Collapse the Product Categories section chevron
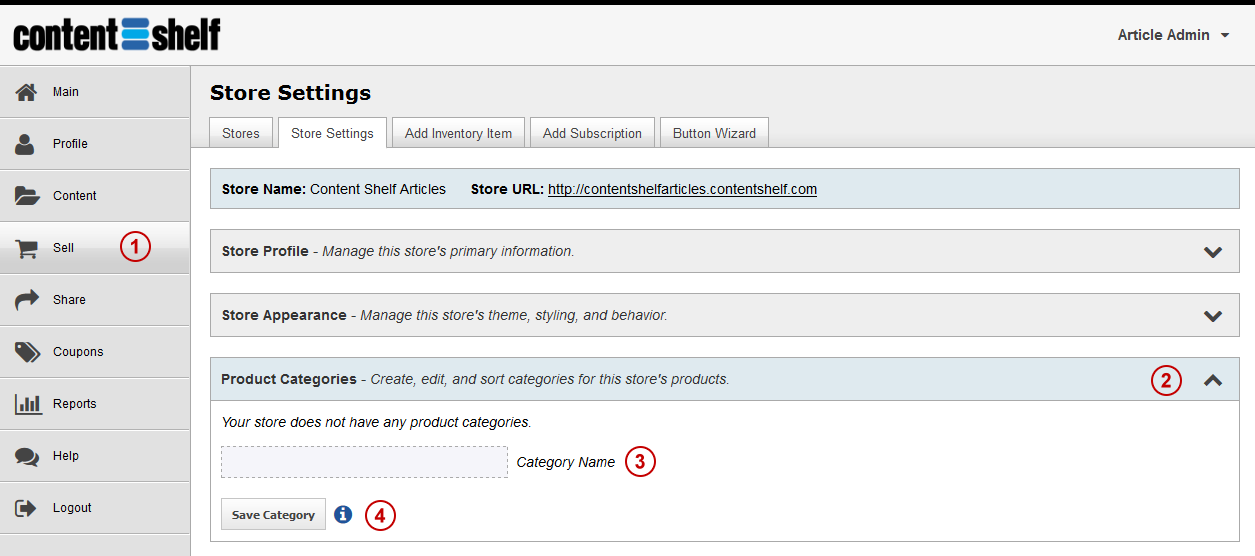 click(1213, 380)
